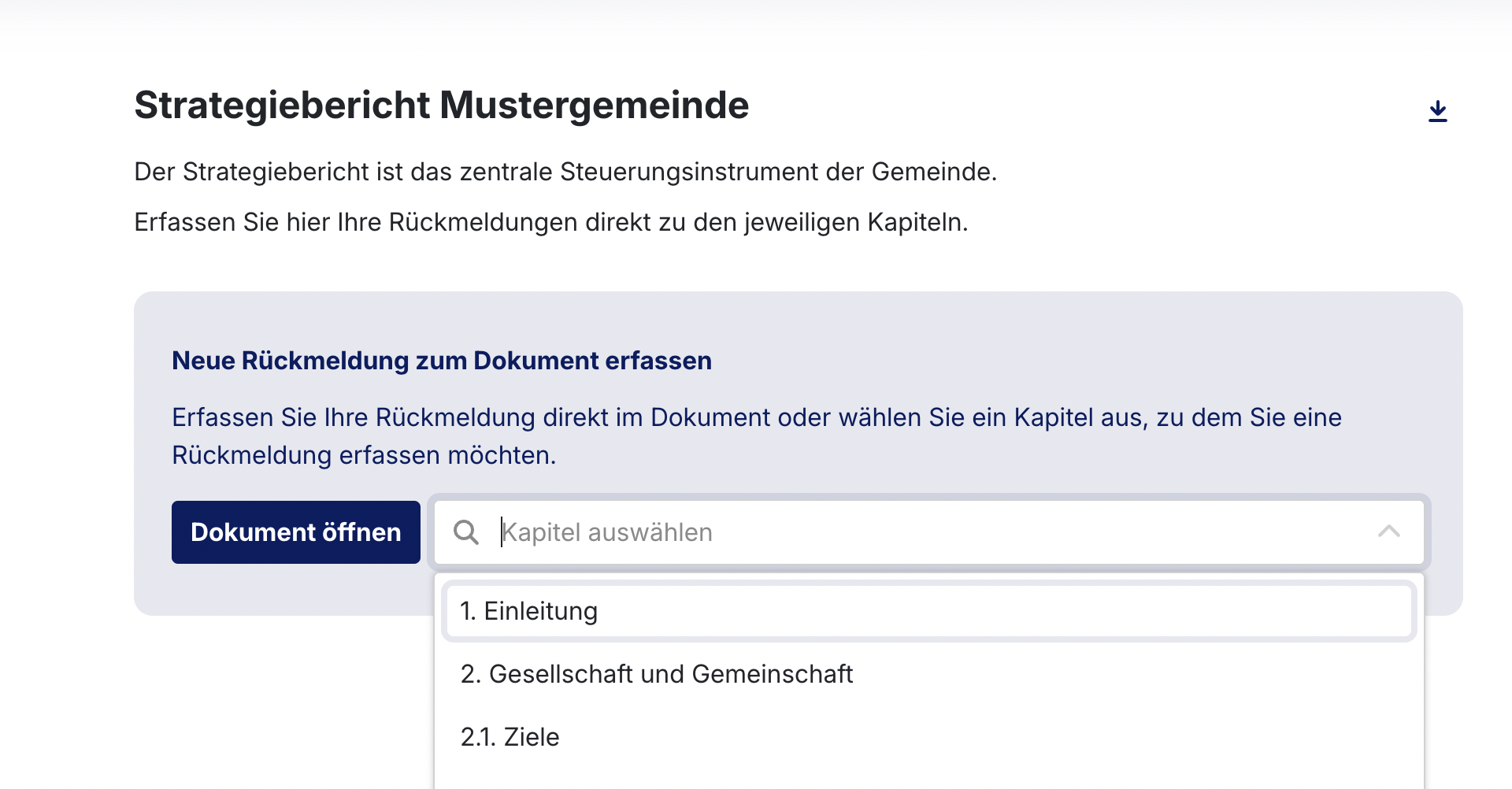Click the panel text starting Erfassen Sie Ihre
Image resolution: width=1512 pixels, height=789 pixels.
(x=756, y=417)
